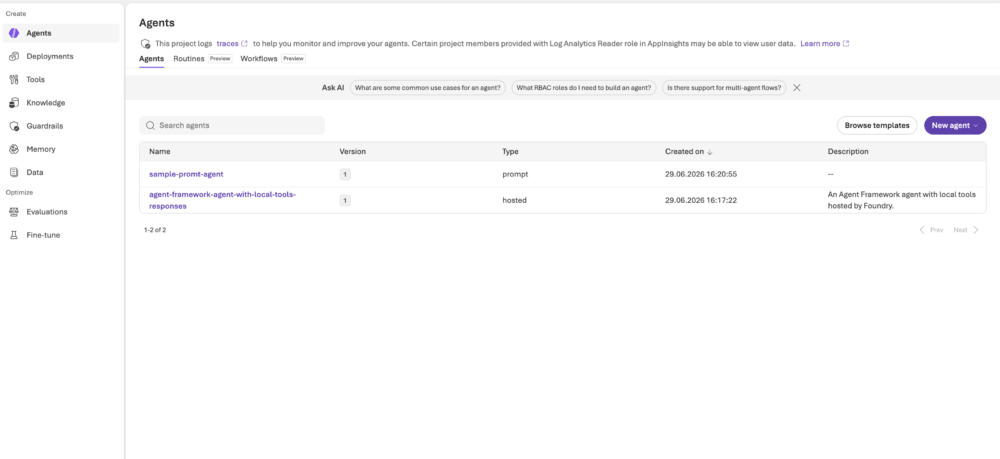Click the Search agents field
Image resolution: width=1000 pixels, height=459 pixels.
[x=232, y=126]
